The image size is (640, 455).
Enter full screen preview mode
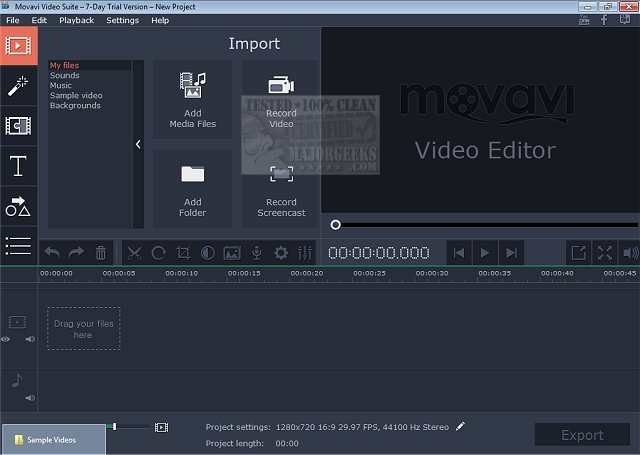tap(604, 253)
